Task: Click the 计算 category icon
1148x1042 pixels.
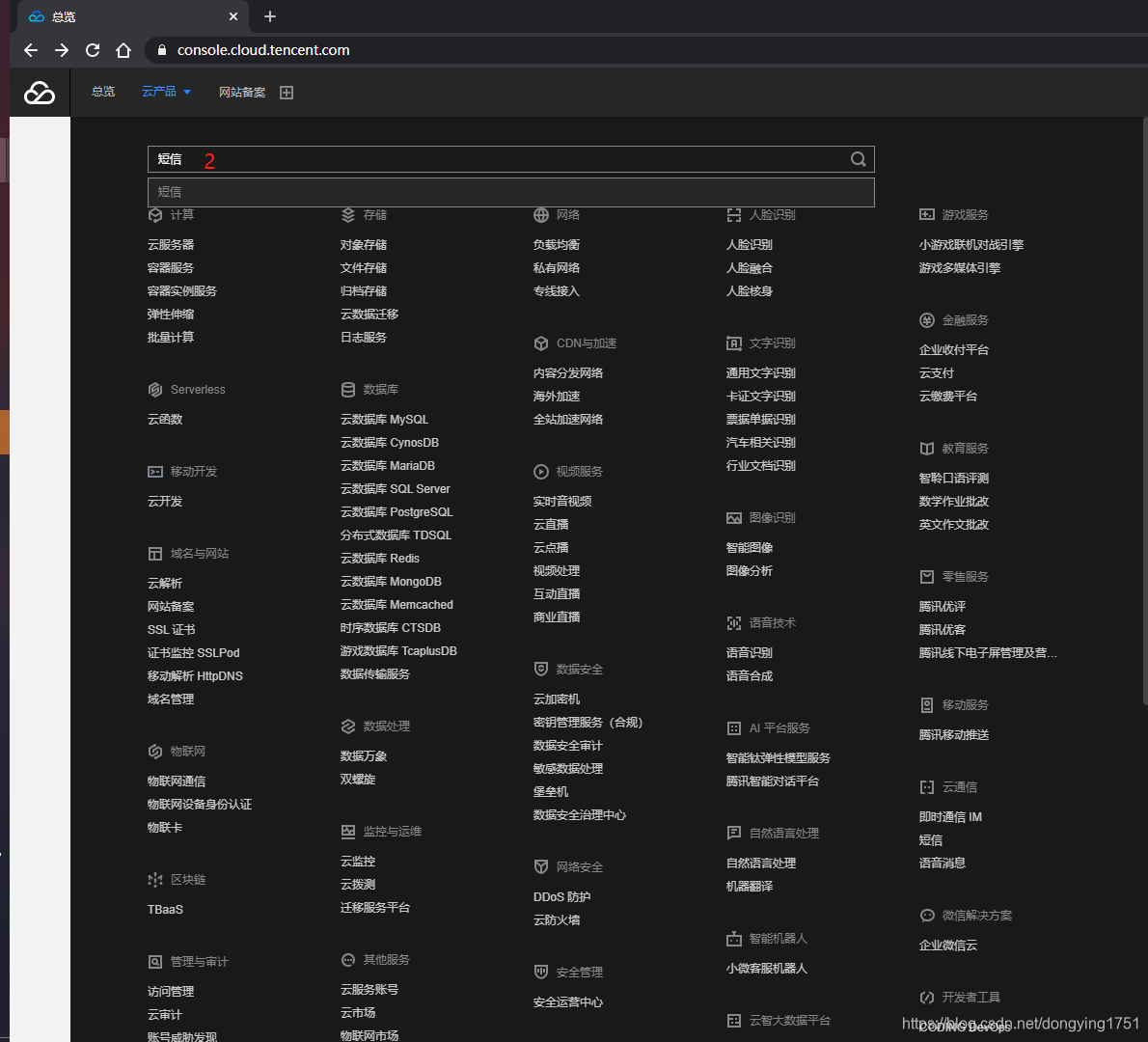Action: (x=155, y=214)
